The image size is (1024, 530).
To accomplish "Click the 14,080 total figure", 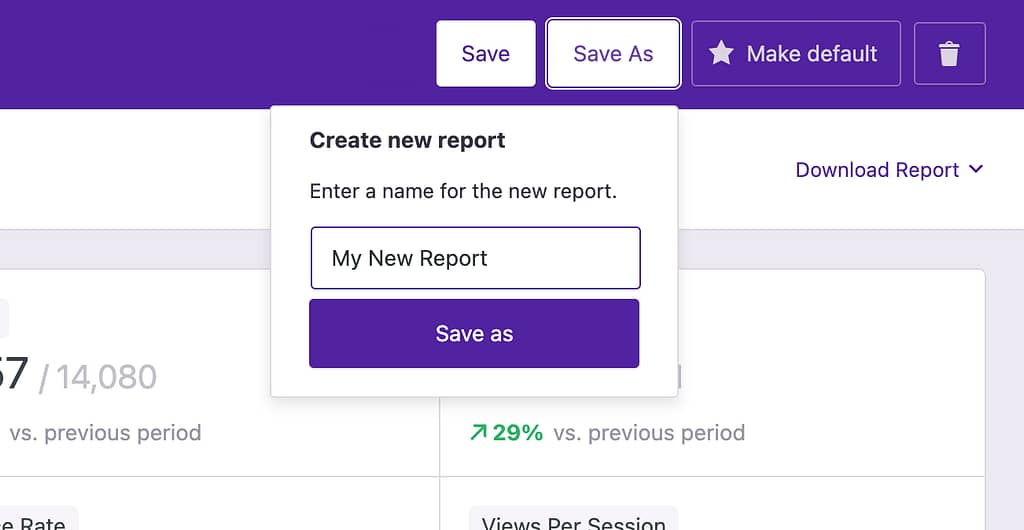I will tap(106, 377).
